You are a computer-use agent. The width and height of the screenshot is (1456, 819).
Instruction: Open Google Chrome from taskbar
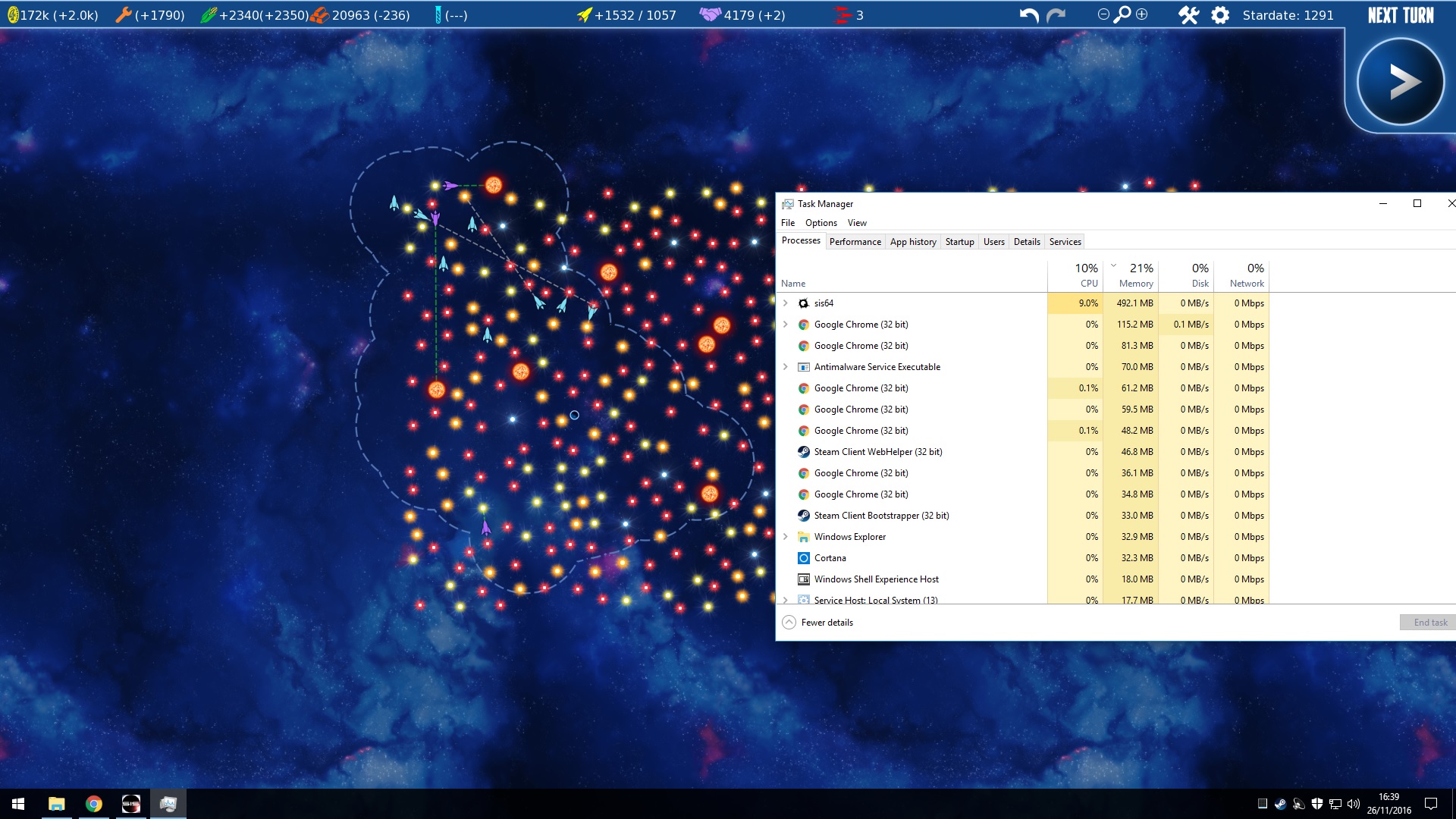pos(93,804)
